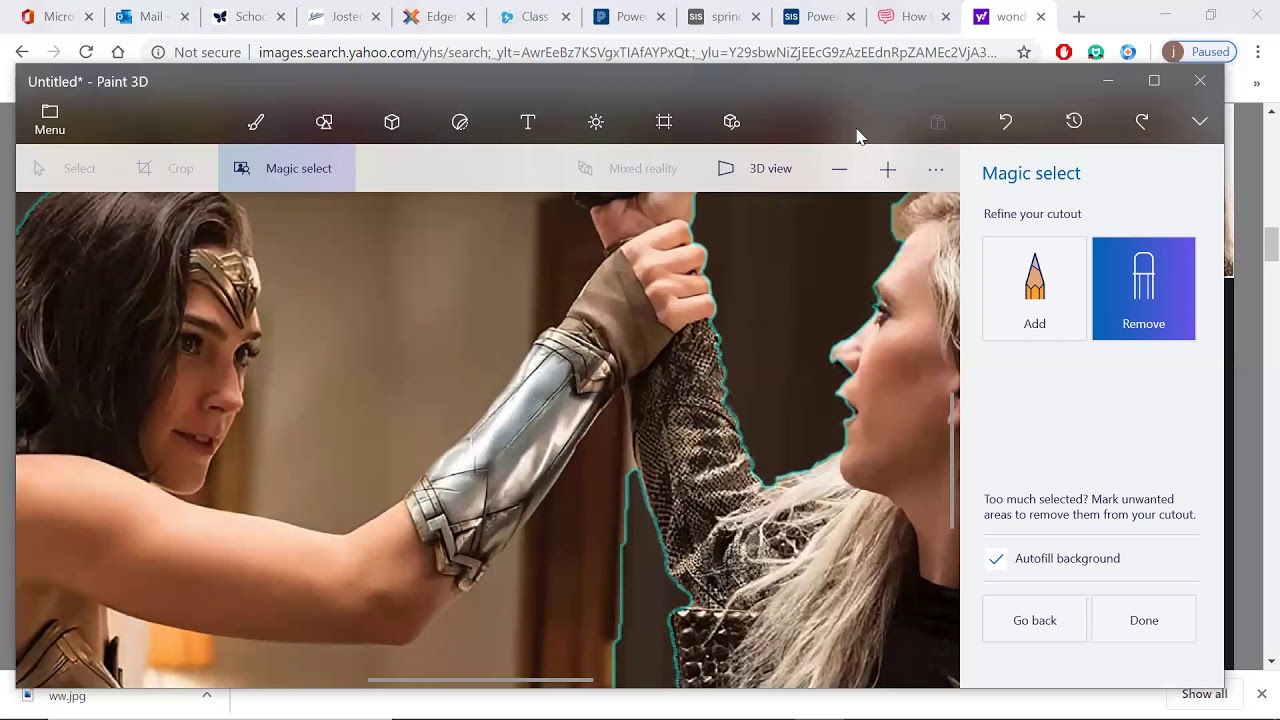The height and width of the screenshot is (720, 1280).
Task: Open the Paint 3D Menu folder icon
Action: click(x=50, y=111)
